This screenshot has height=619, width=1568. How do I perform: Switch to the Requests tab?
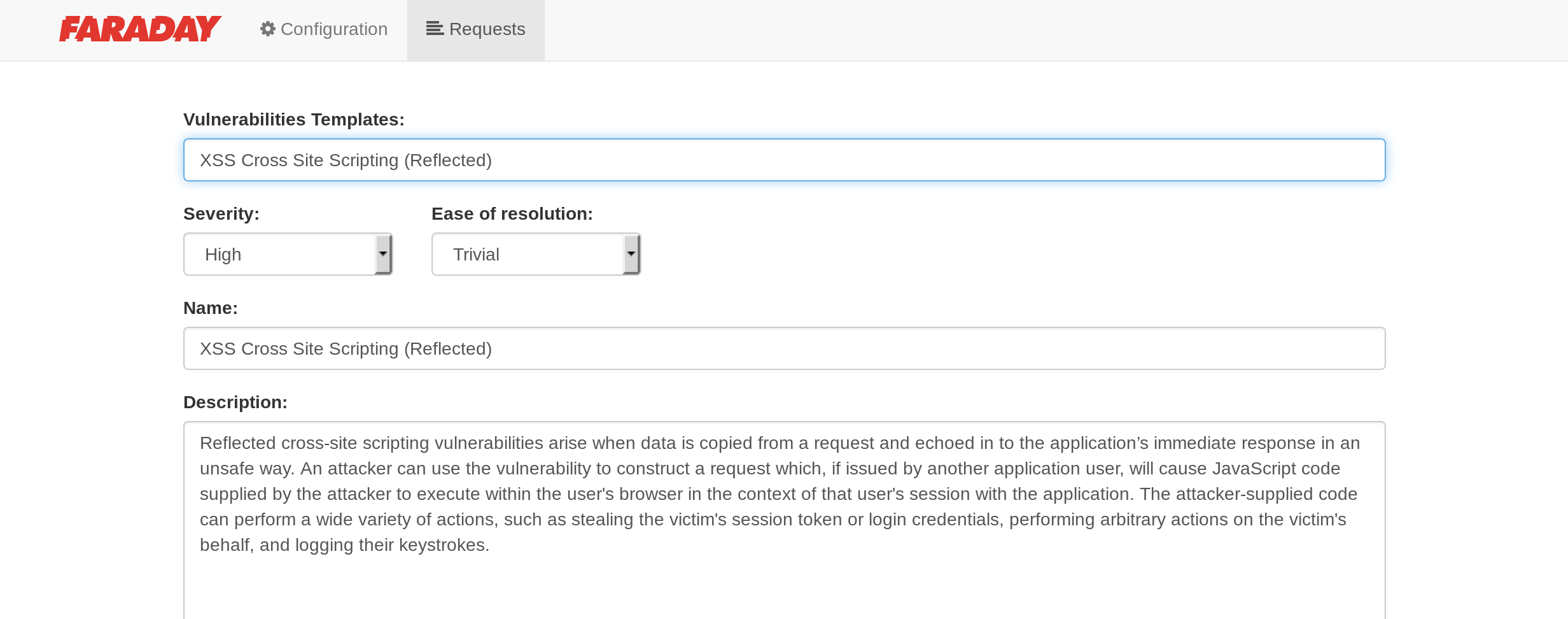coord(476,30)
